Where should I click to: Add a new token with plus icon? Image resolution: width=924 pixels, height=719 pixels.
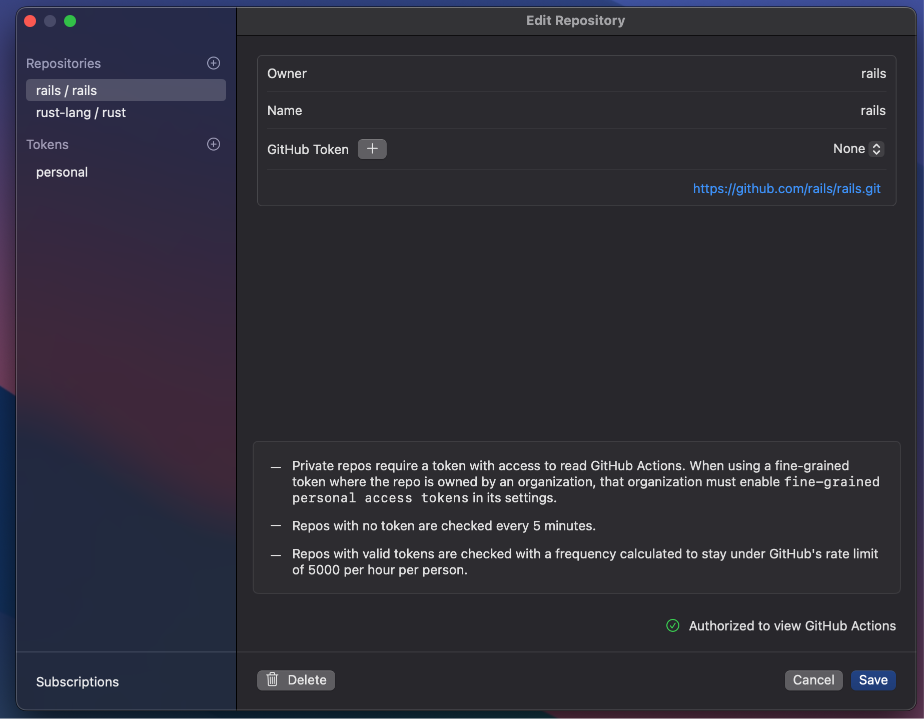click(x=213, y=144)
